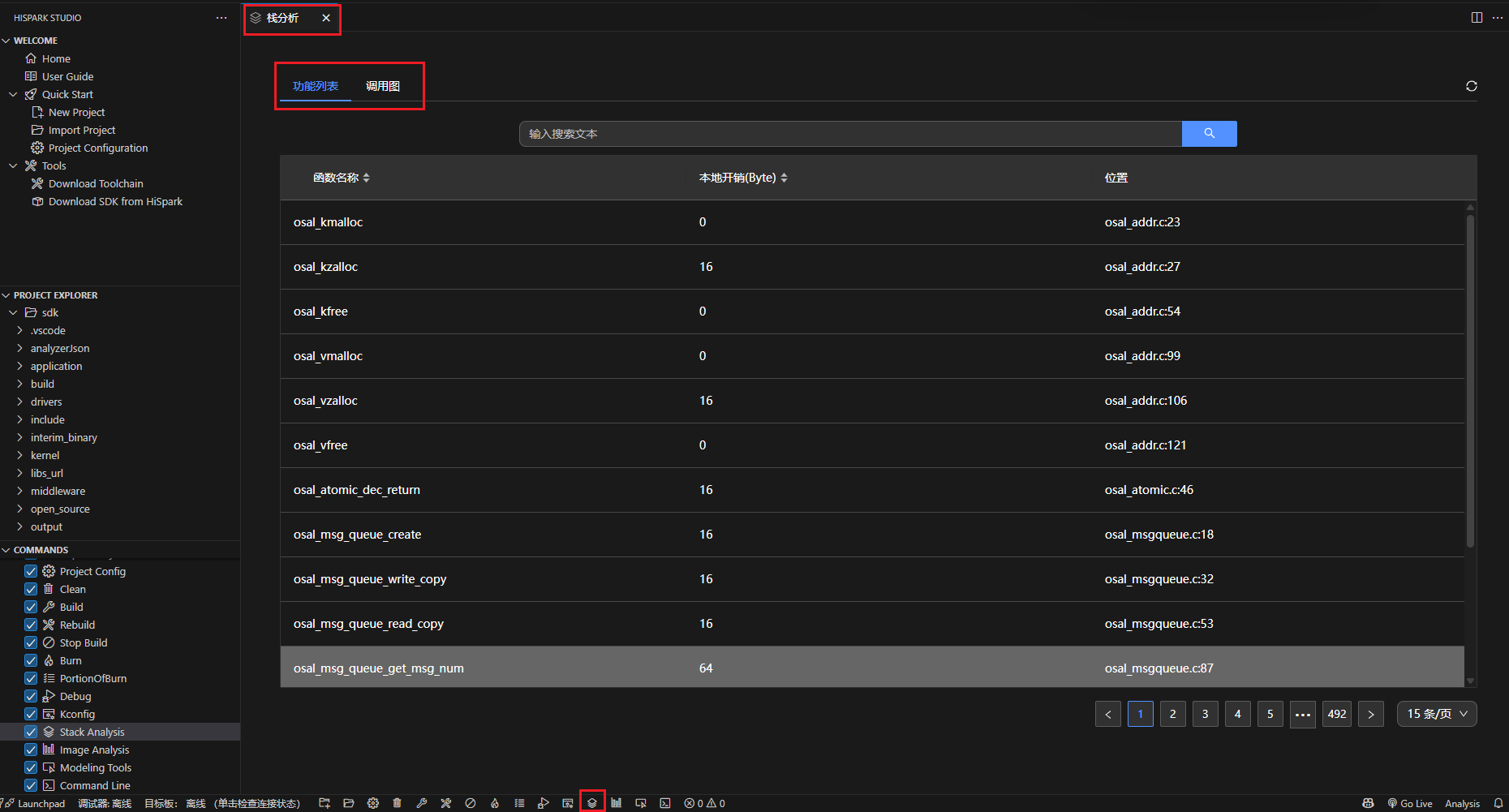Click the Burn flame icon in status bar
1509x812 pixels.
click(x=495, y=803)
